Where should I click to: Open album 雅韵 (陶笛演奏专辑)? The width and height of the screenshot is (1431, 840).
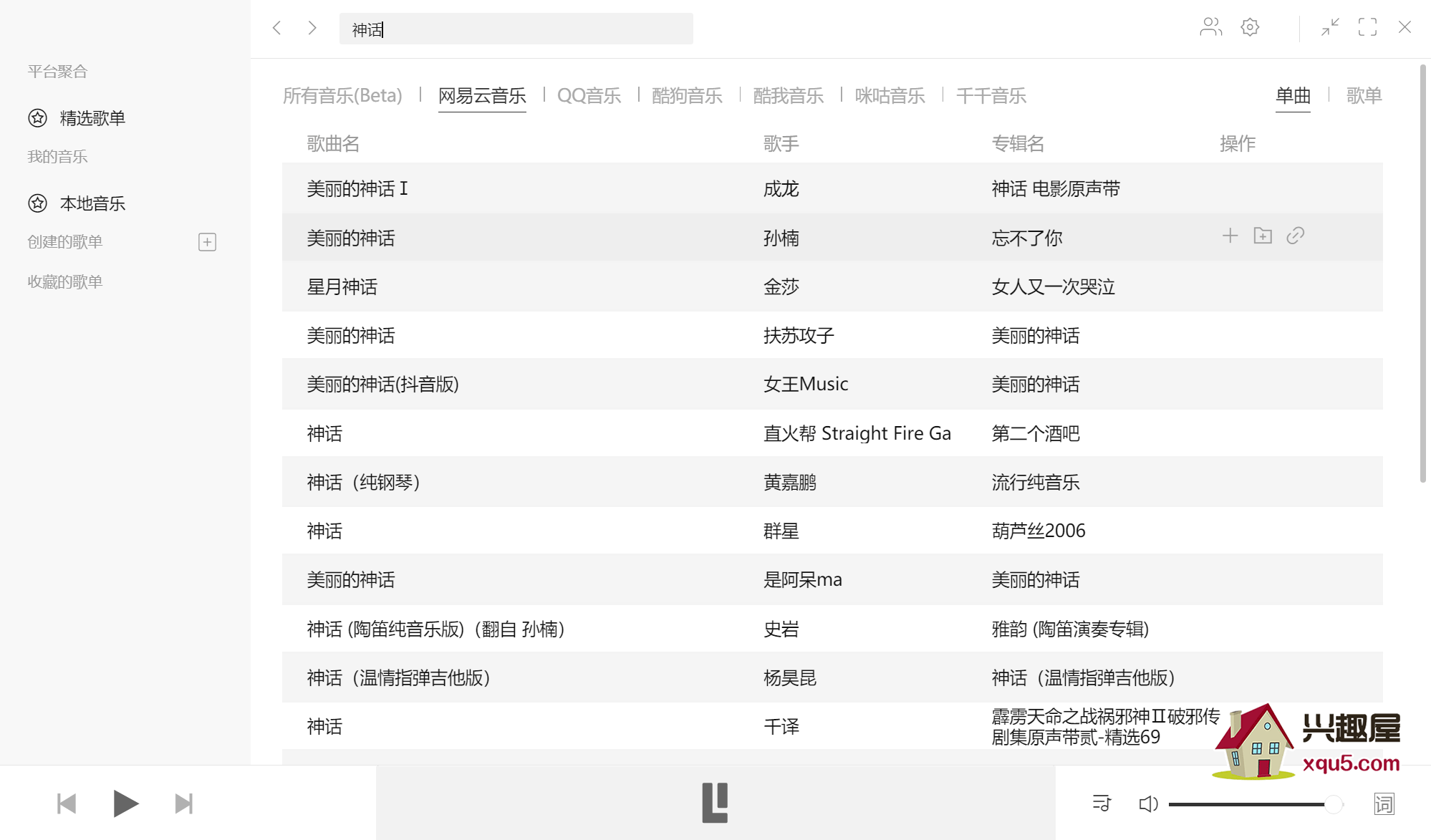1071,629
